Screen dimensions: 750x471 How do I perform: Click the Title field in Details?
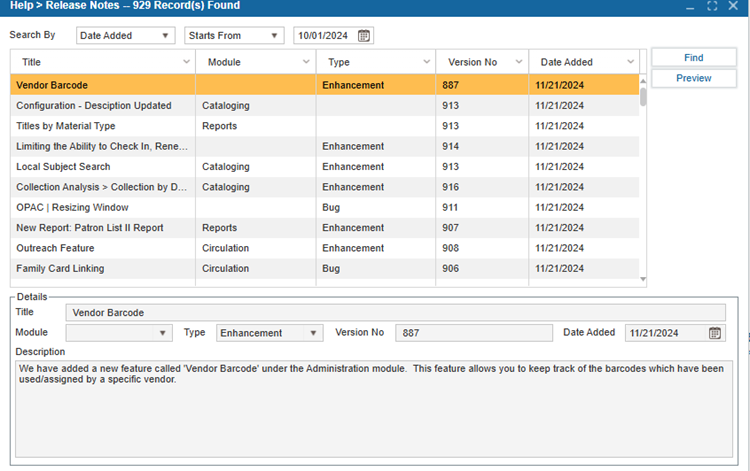395,312
